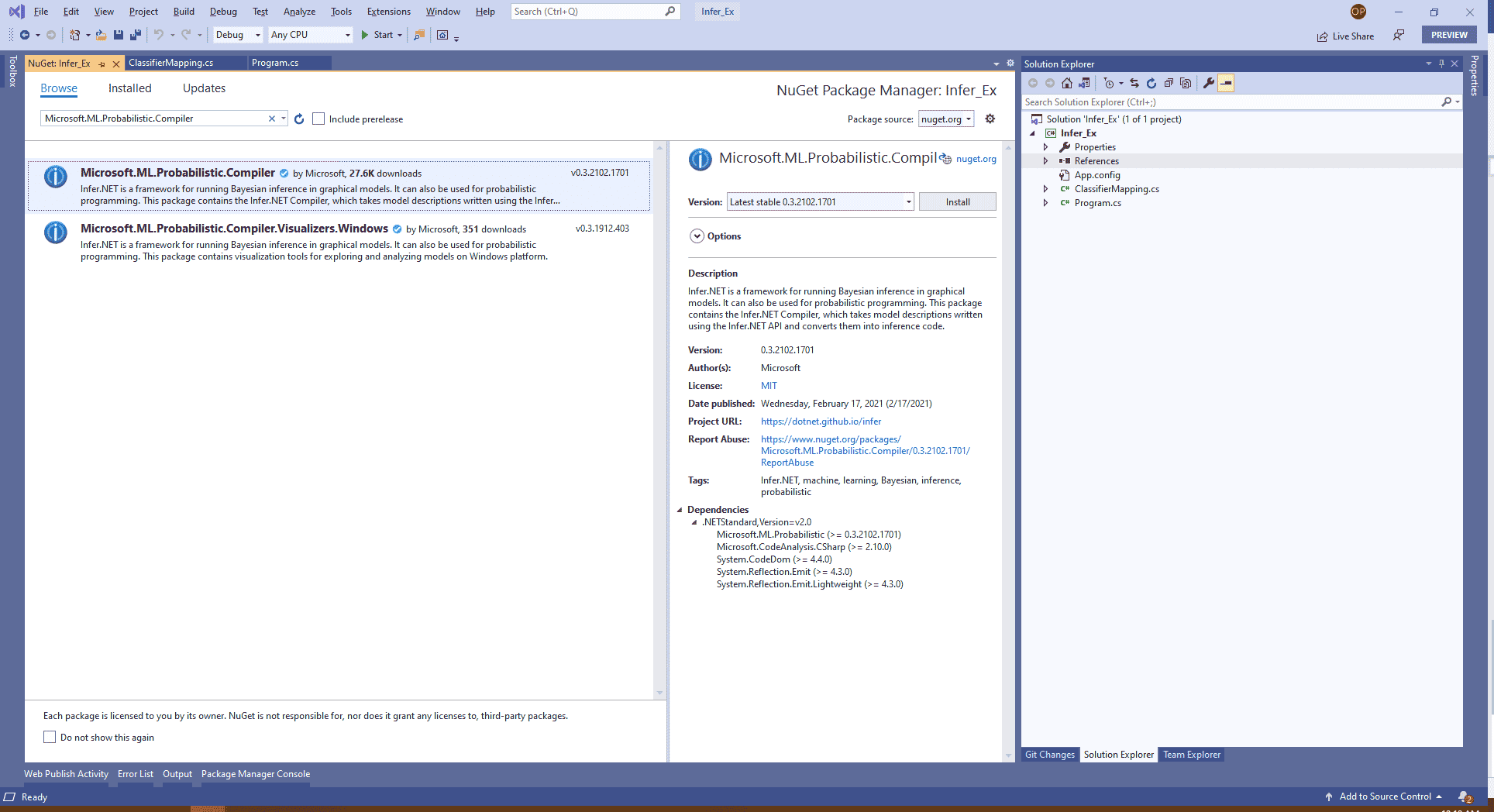This screenshot has width=1494, height=812.
Task: Switch to the Installed tab
Action: (129, 88)
